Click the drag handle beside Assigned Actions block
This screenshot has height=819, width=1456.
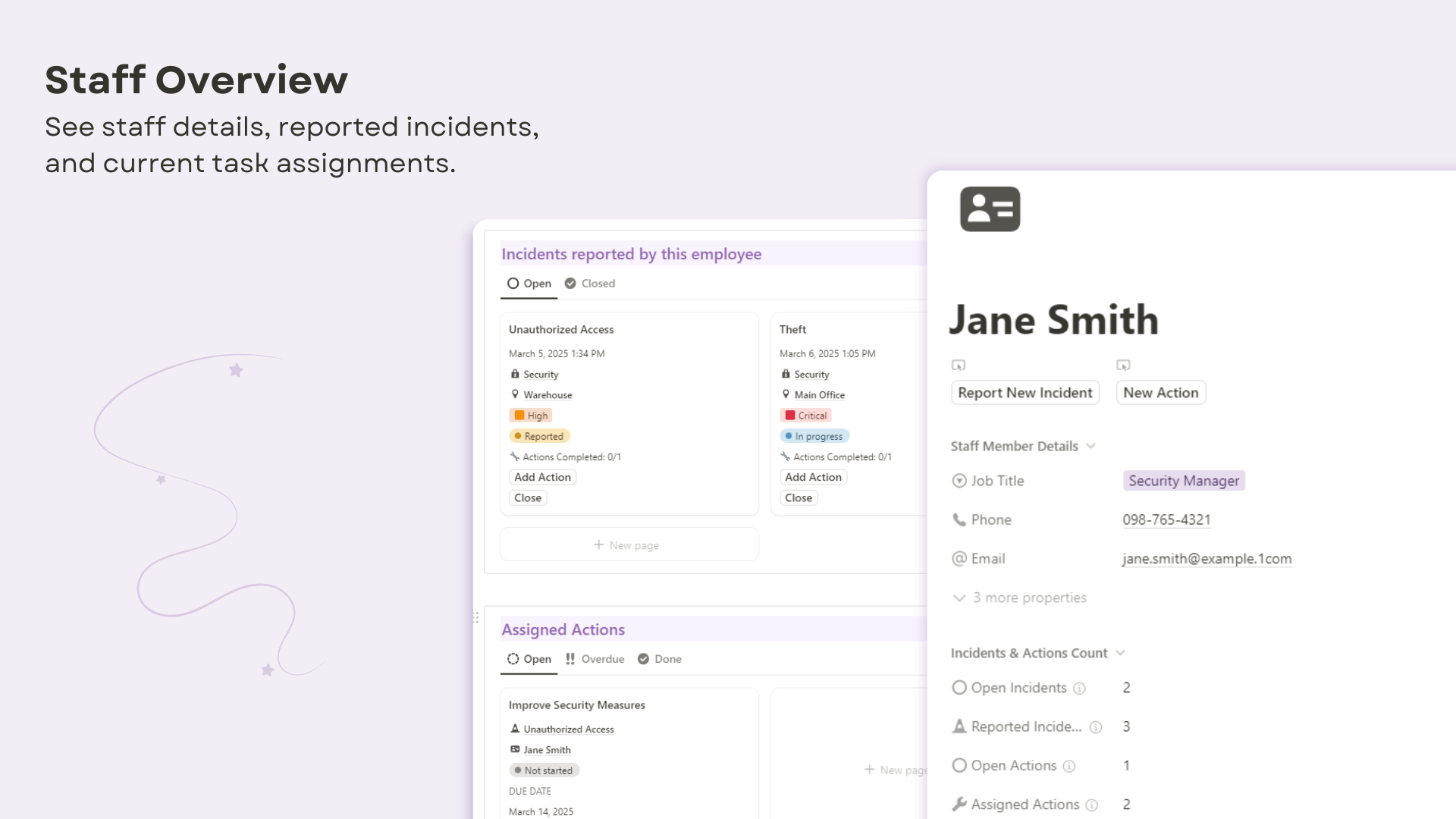pyautogui.click(x=475, y=618)
